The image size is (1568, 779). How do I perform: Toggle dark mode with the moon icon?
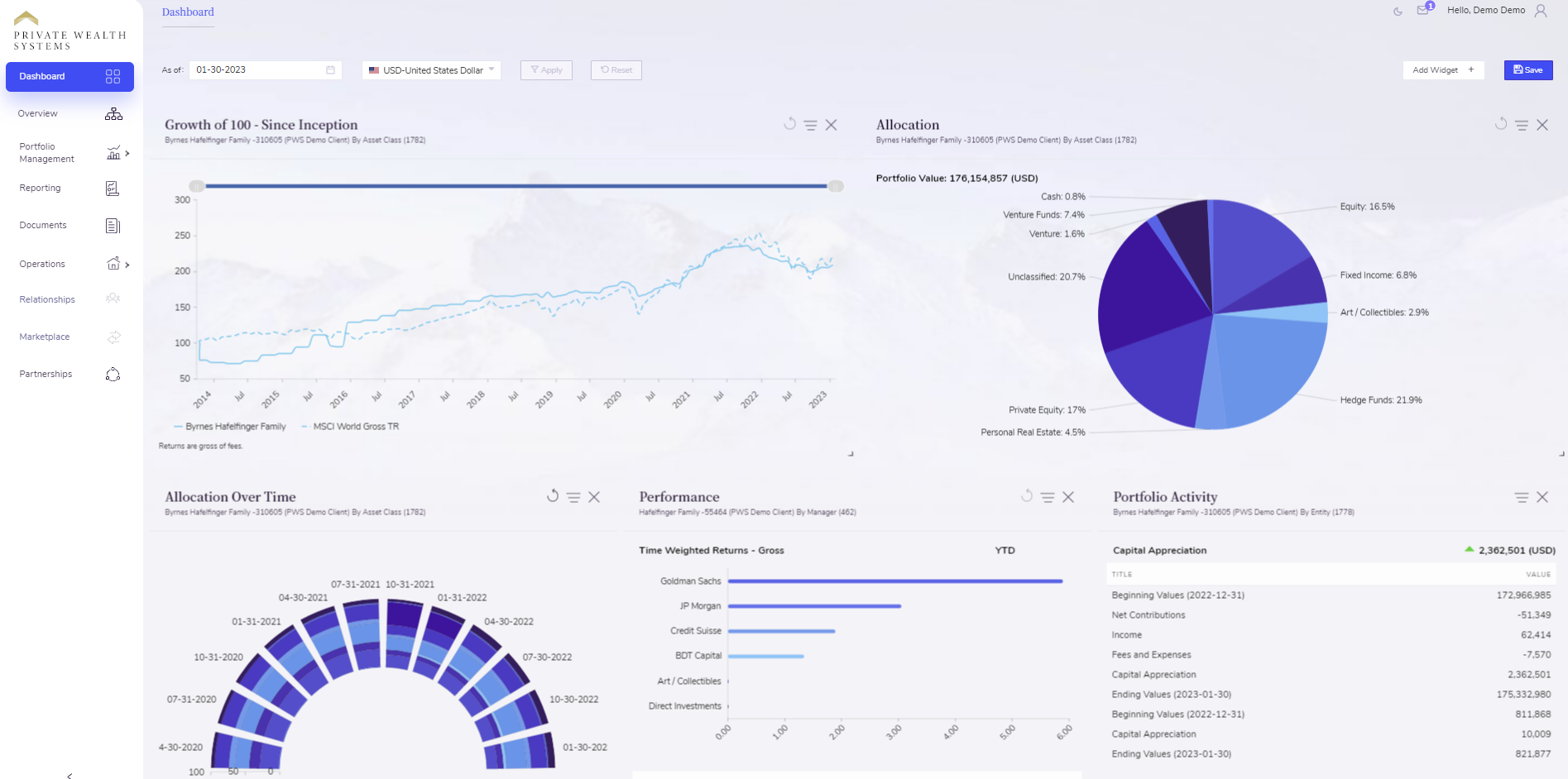click(x=1398, y=12)
